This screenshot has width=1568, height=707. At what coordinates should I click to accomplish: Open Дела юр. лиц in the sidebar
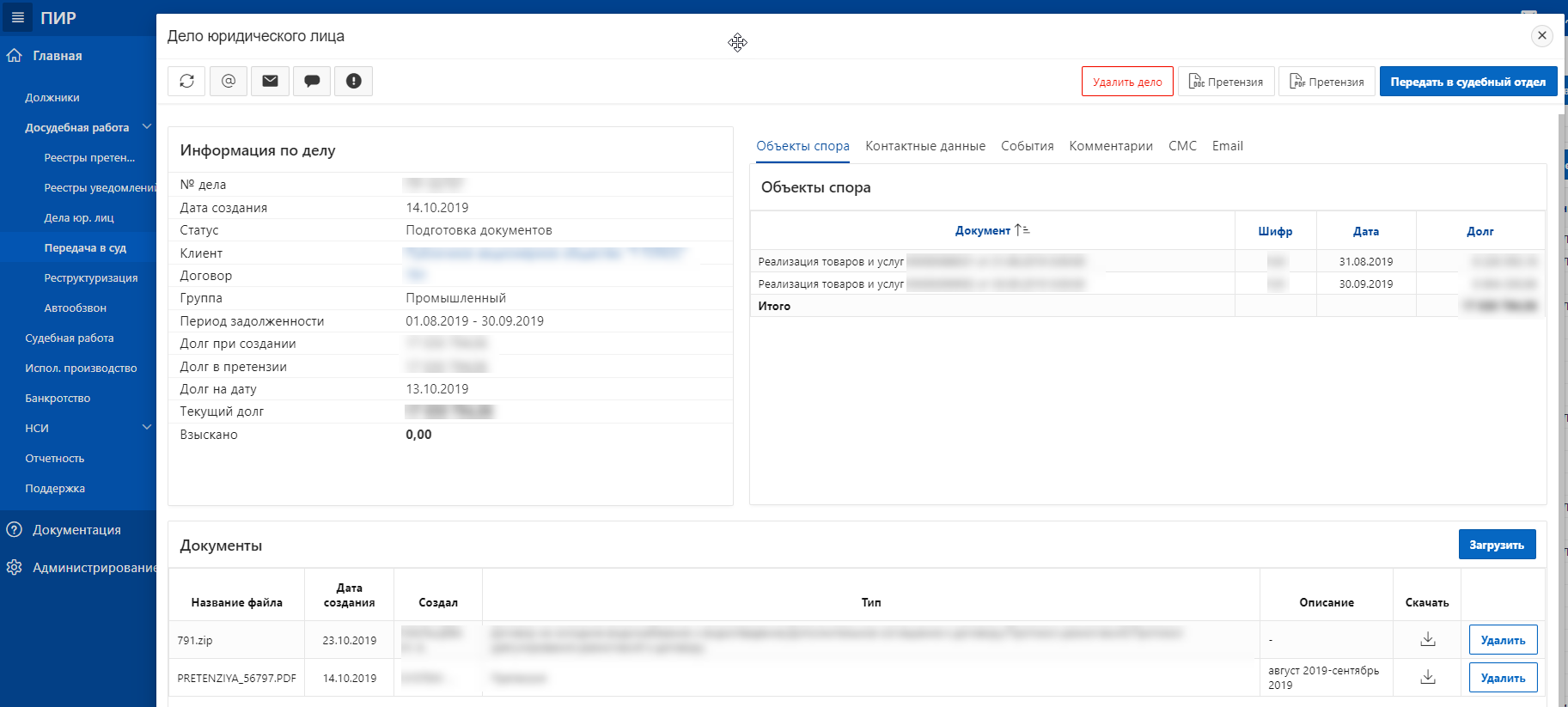pyautogui.click(x=79, y=218)
